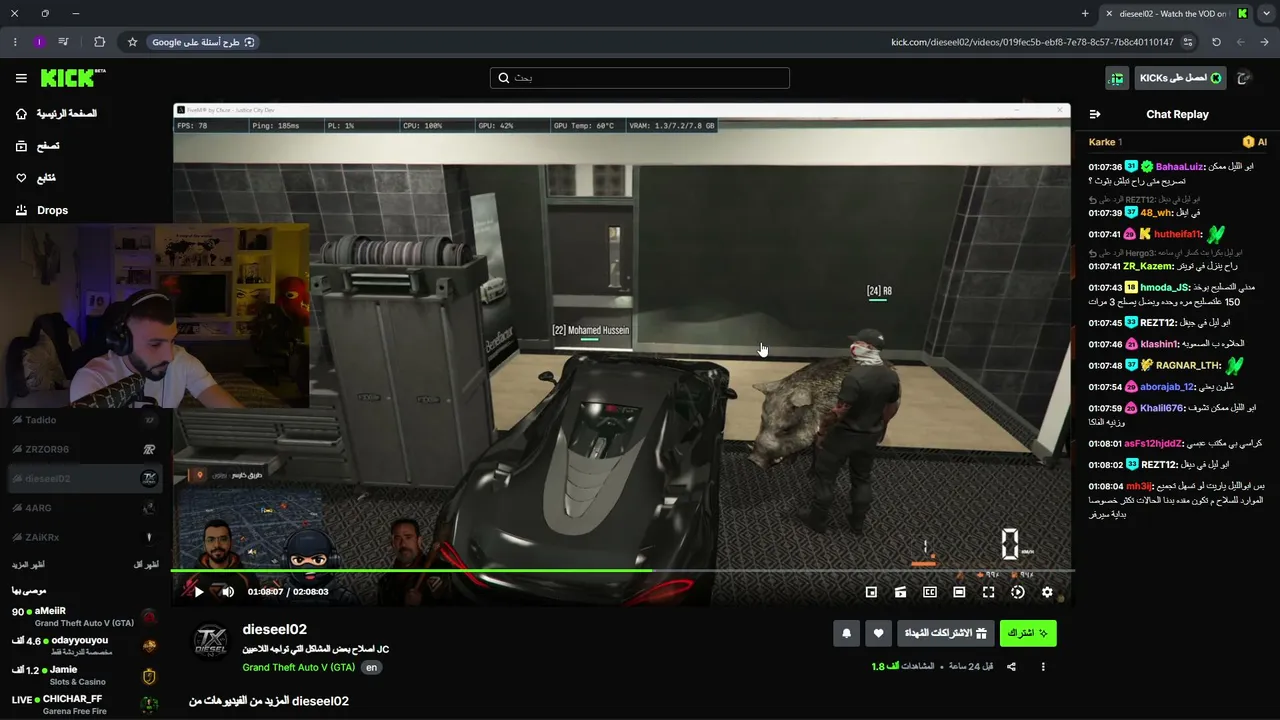Open the Chrome tab search dropdown arrow

1267,14
